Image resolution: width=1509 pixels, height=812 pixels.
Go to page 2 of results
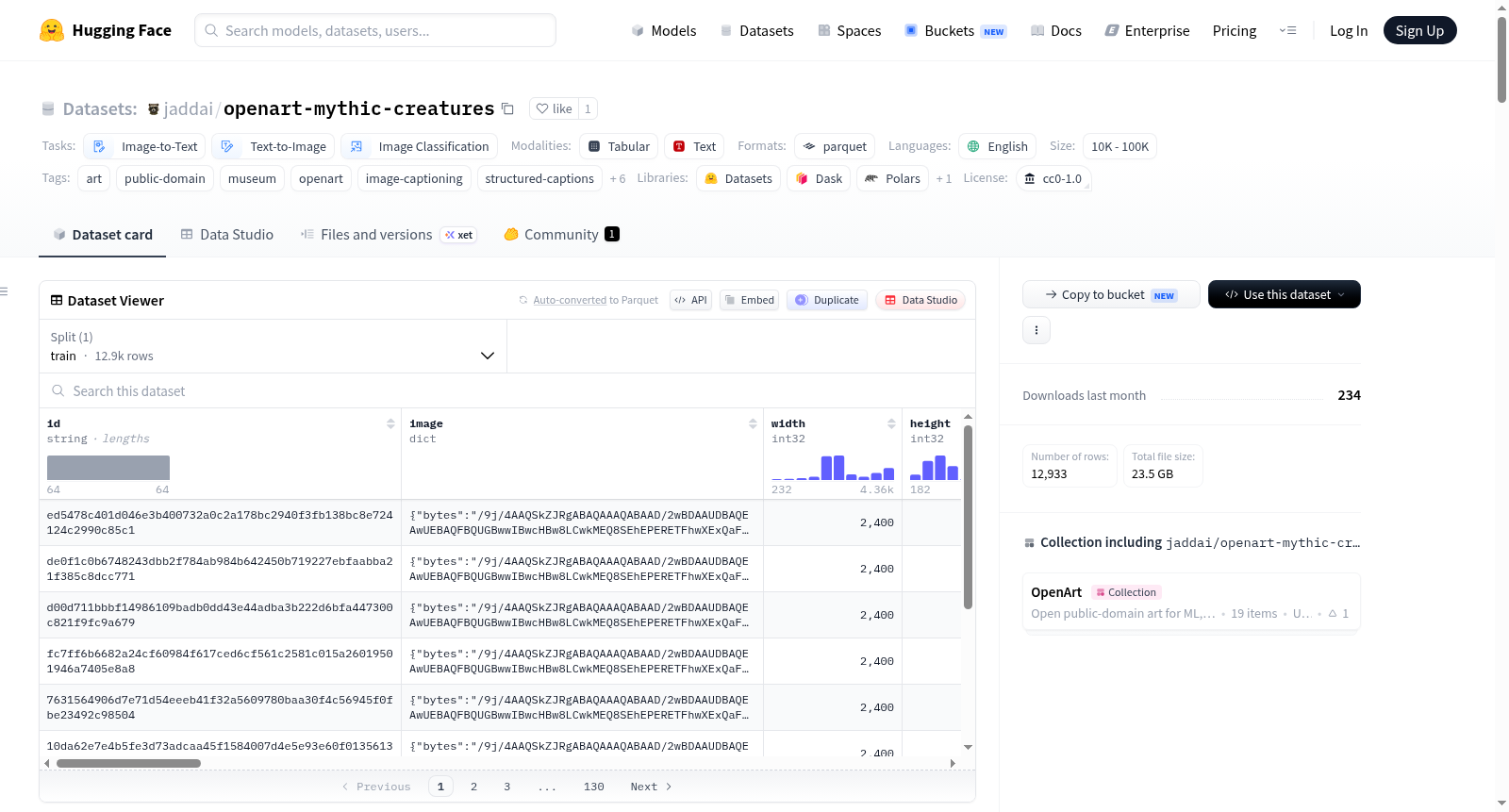tap(473, 787)
